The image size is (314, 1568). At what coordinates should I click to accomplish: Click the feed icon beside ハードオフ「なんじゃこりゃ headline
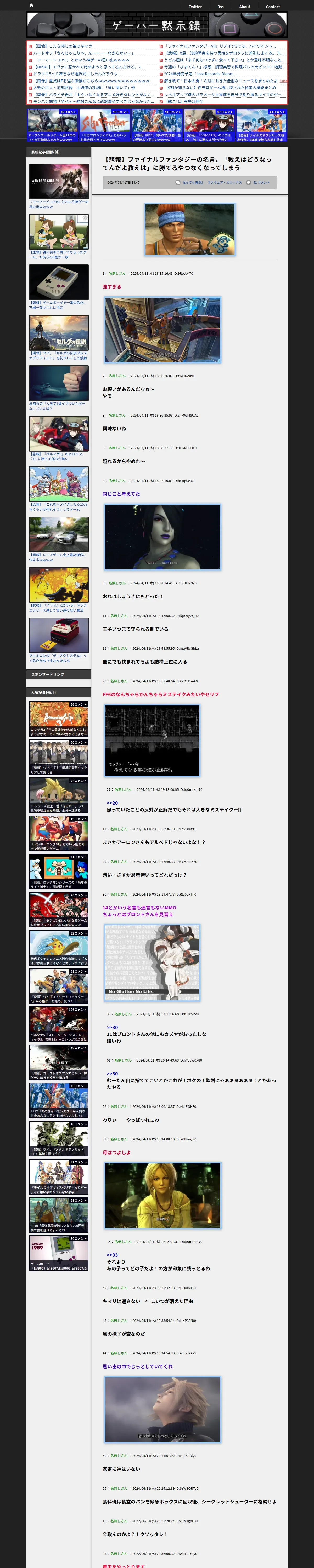[x=31, y=53]
